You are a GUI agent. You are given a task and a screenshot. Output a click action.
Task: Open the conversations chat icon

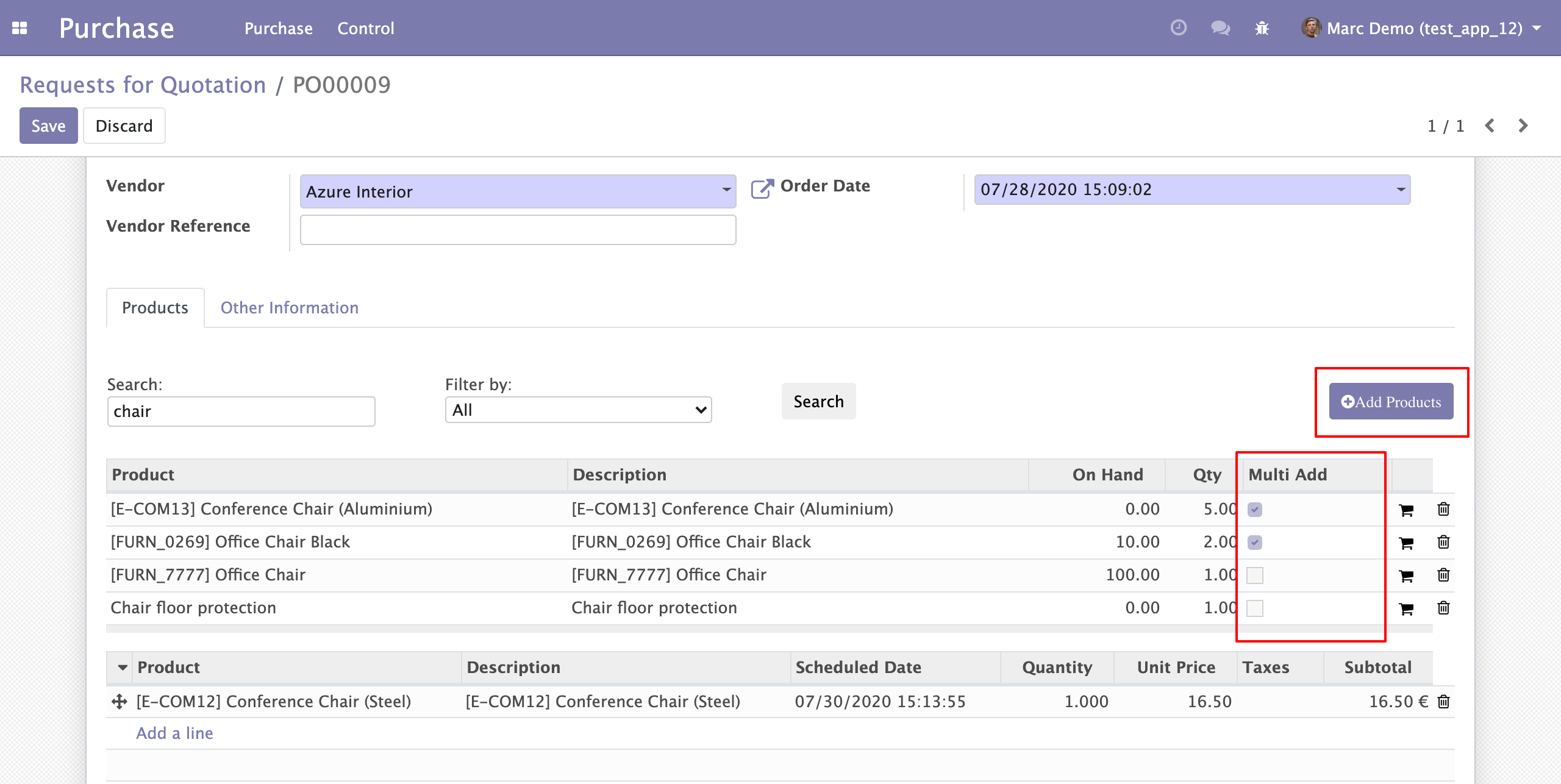click(1220, 28)
